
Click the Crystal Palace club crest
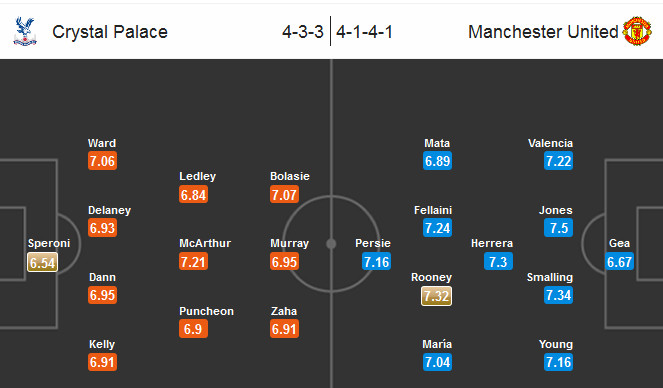point(25,31)
